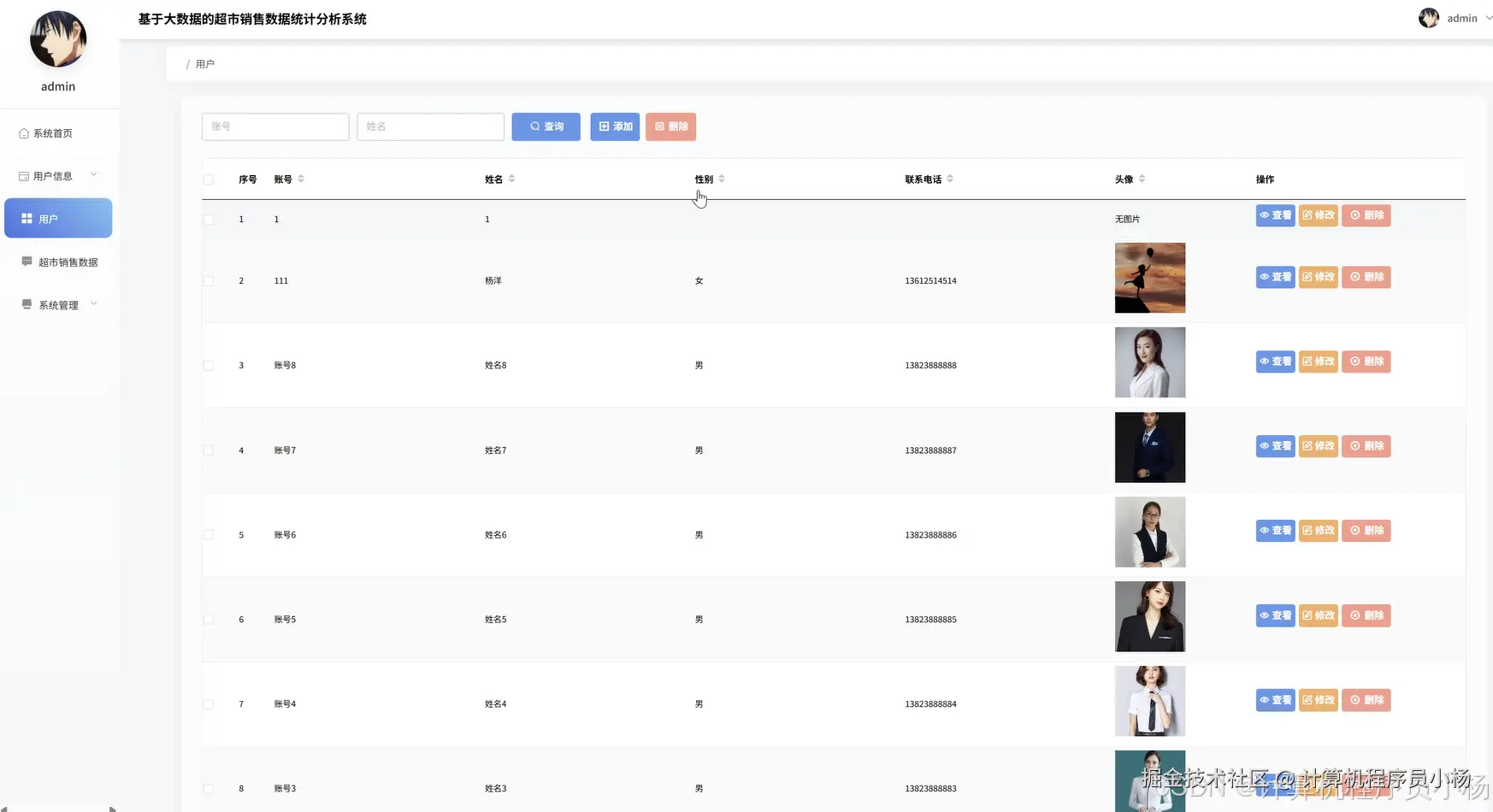Viewport: 1493px width, 812px height.
Task: Edit the 账号4 row
Action: click(1318, 700)
